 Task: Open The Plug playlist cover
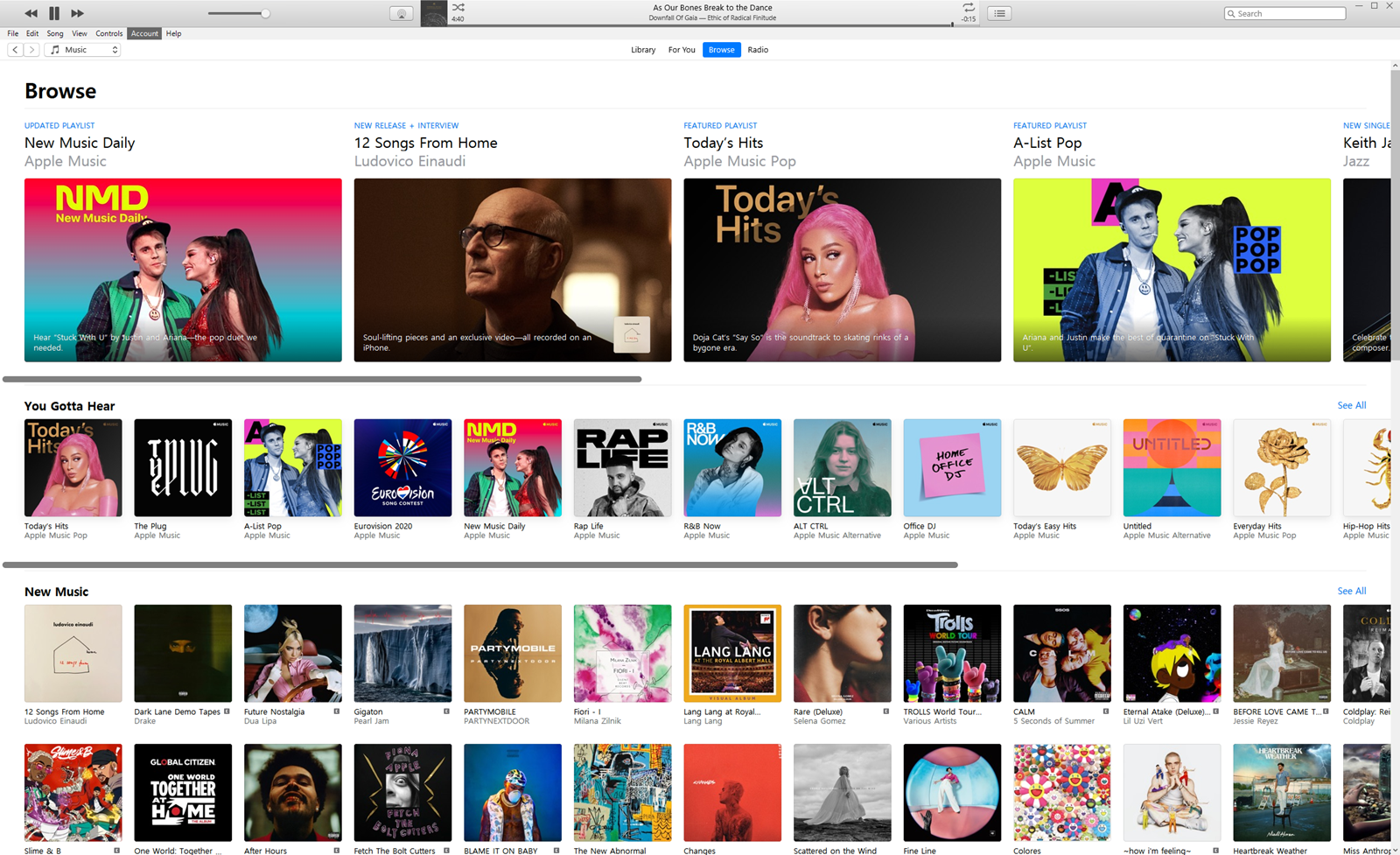click(183, 467)
